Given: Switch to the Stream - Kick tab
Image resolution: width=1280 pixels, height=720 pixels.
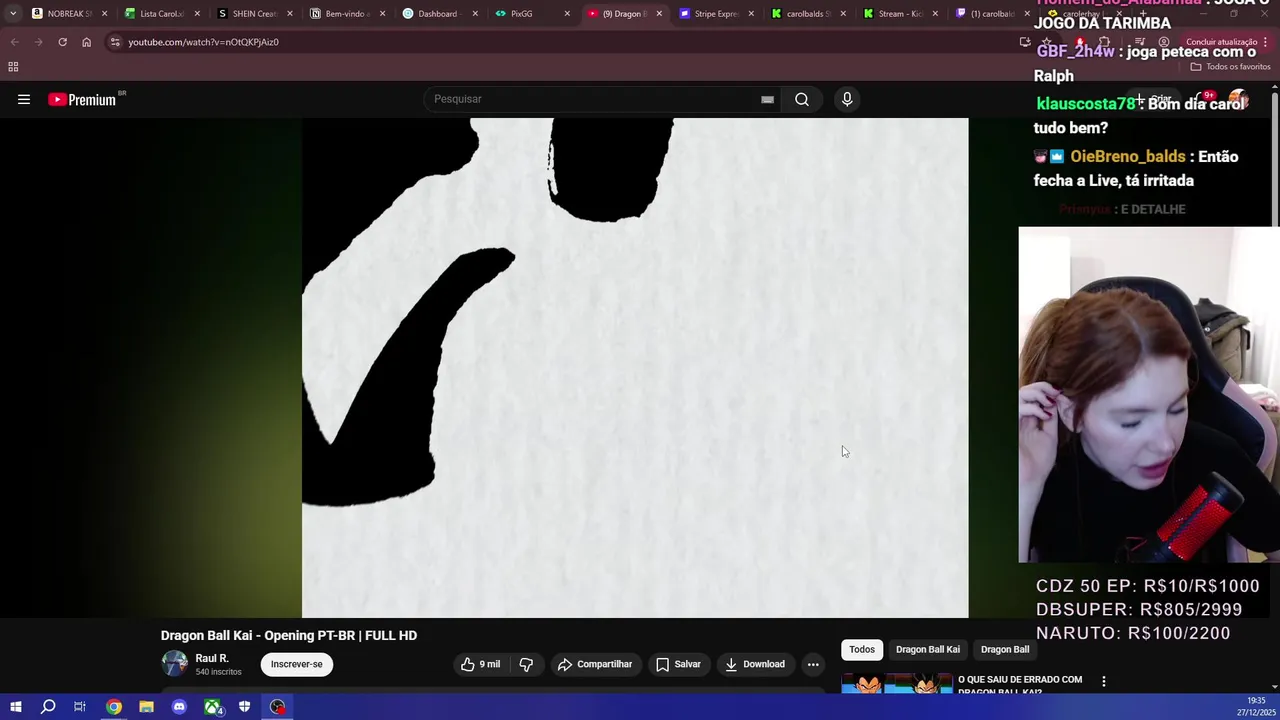Looking at the screenshot, I should [x=900, y=14].
